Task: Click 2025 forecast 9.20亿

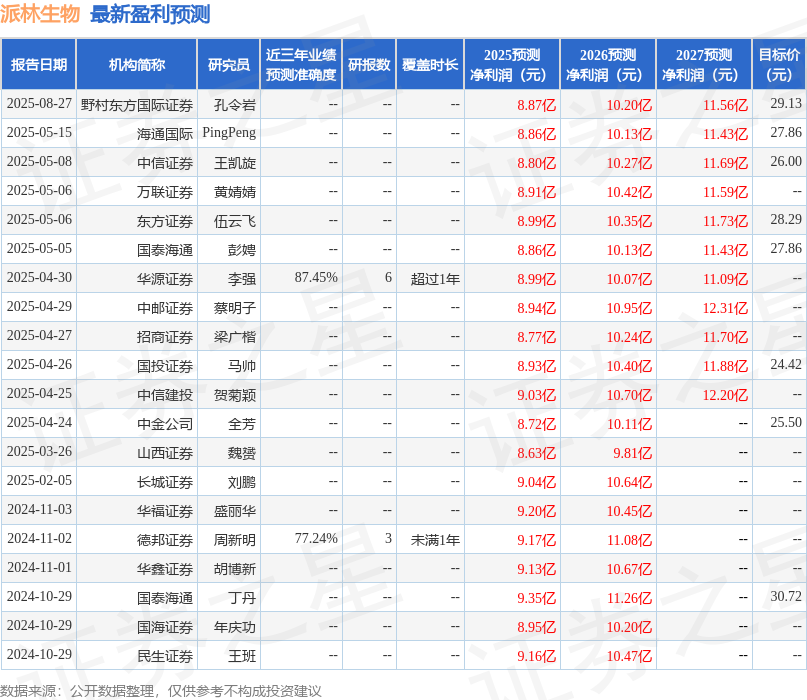Action: coord(536,511)
